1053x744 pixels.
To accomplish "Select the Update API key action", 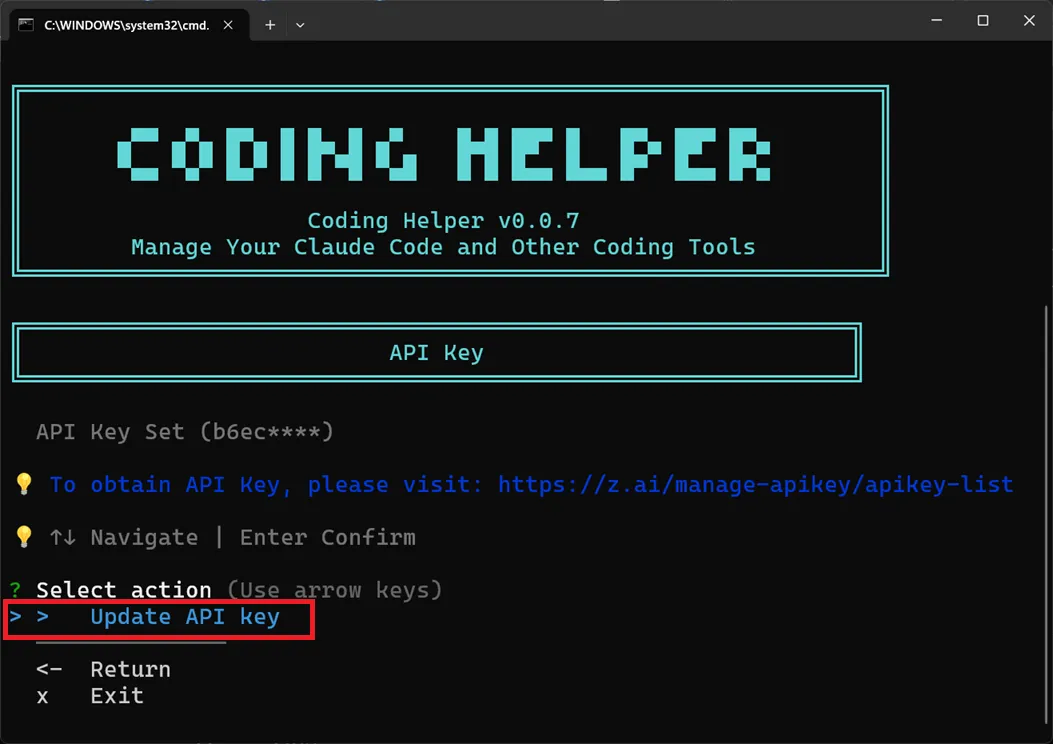I will [x=184, y=617].
